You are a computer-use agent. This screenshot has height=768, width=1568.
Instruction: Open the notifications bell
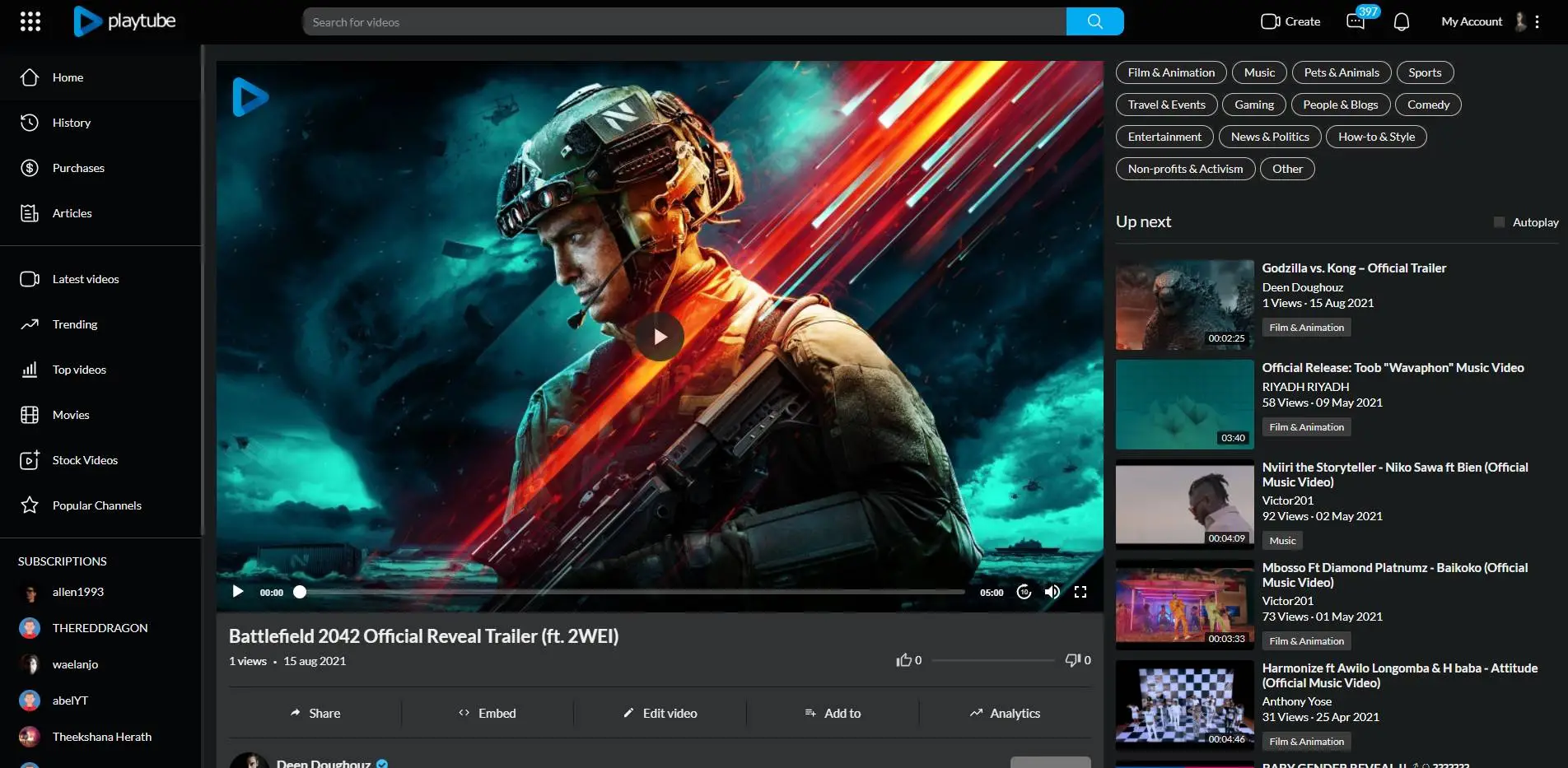click(1401, 21)
